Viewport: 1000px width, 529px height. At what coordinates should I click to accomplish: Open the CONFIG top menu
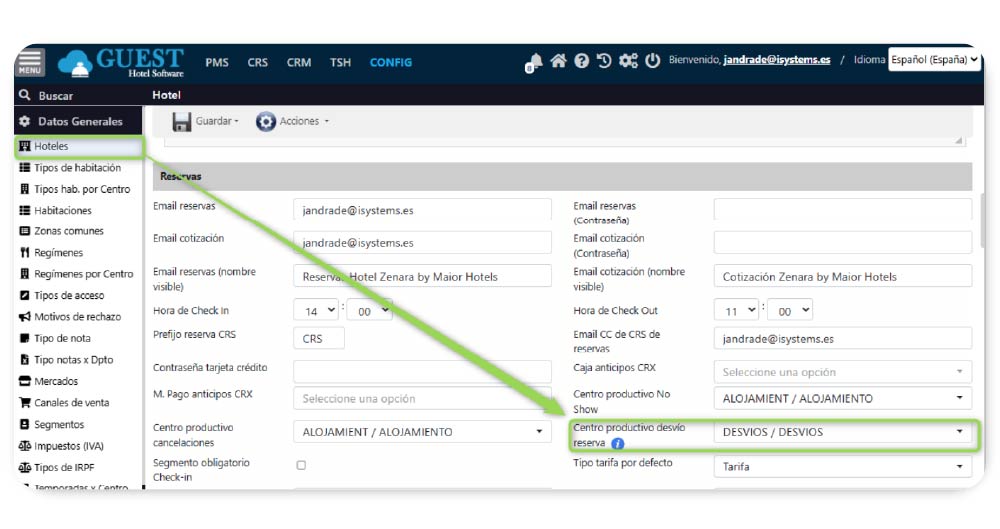click(x=390, y=62)
